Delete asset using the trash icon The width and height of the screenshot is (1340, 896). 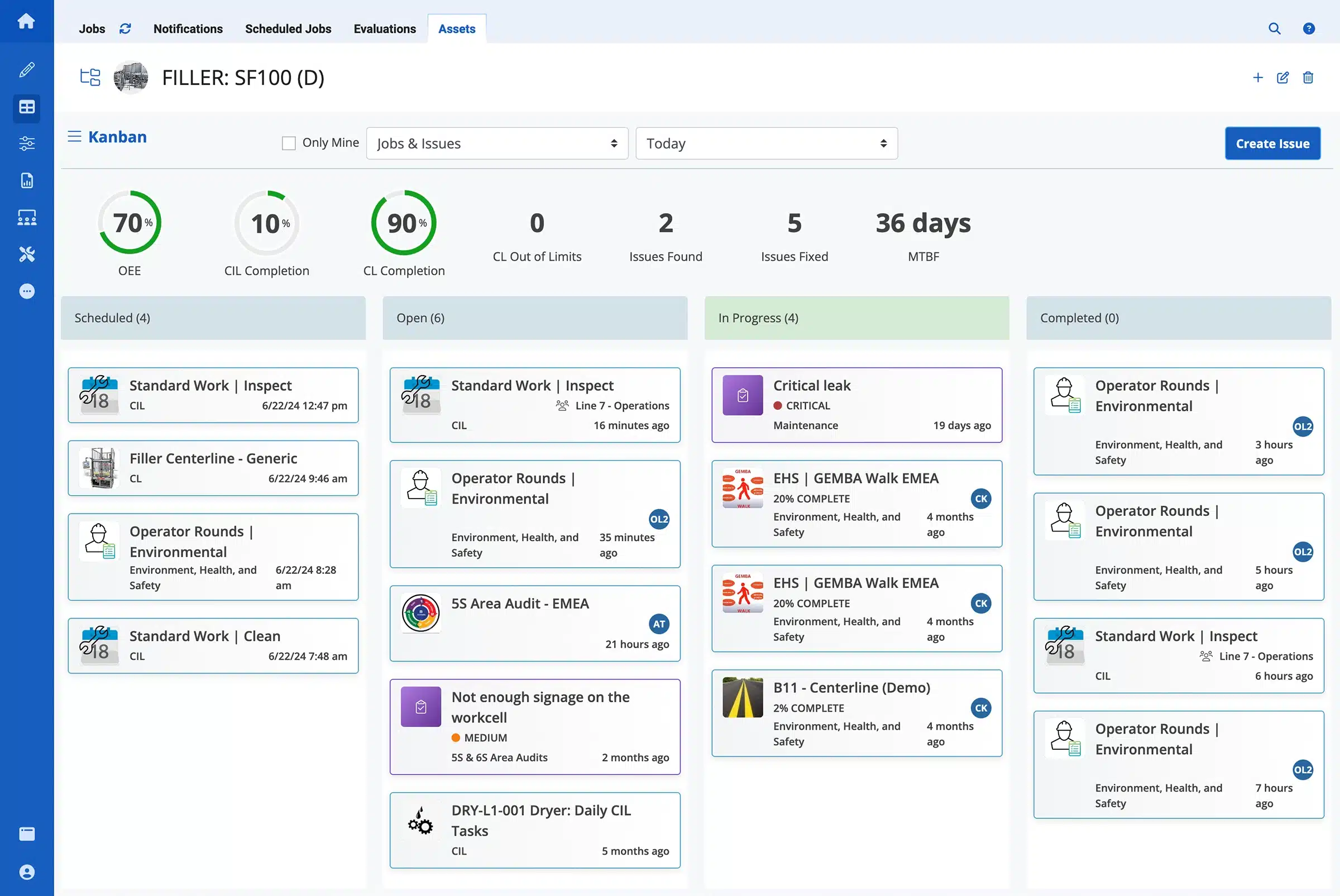pos(1308,78)
